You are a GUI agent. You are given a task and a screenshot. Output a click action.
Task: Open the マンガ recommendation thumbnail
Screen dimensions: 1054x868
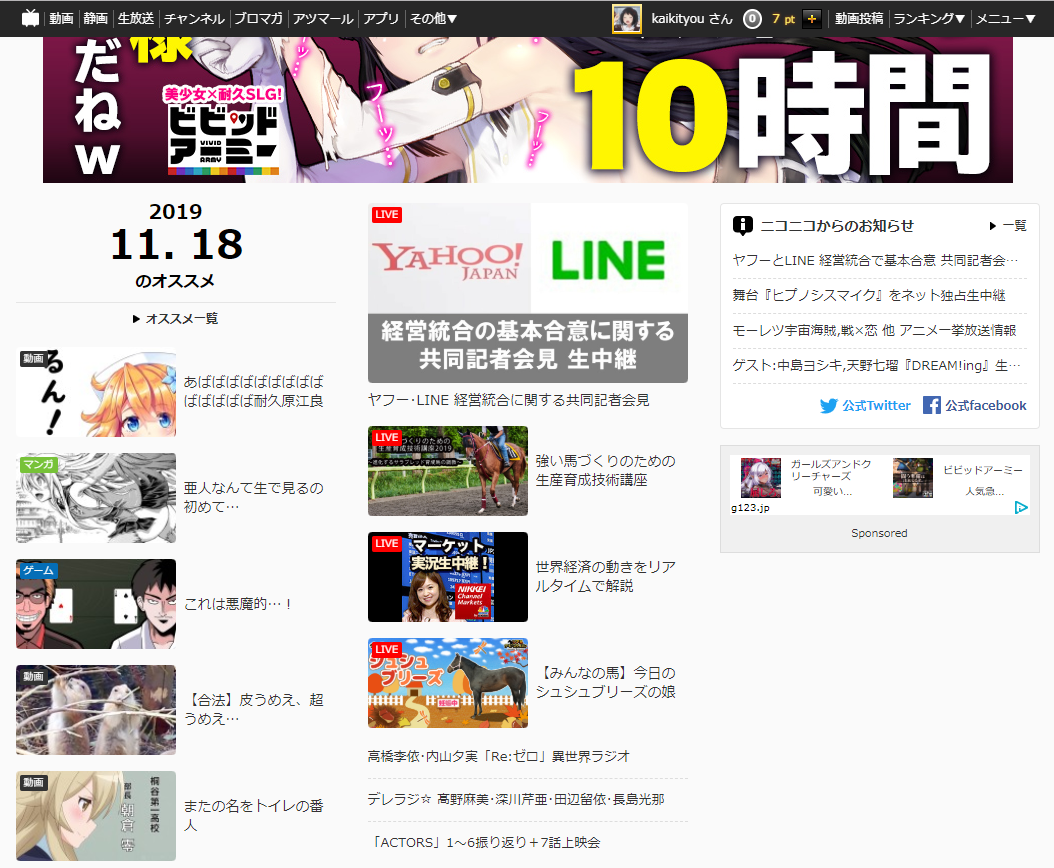[96, 498]
